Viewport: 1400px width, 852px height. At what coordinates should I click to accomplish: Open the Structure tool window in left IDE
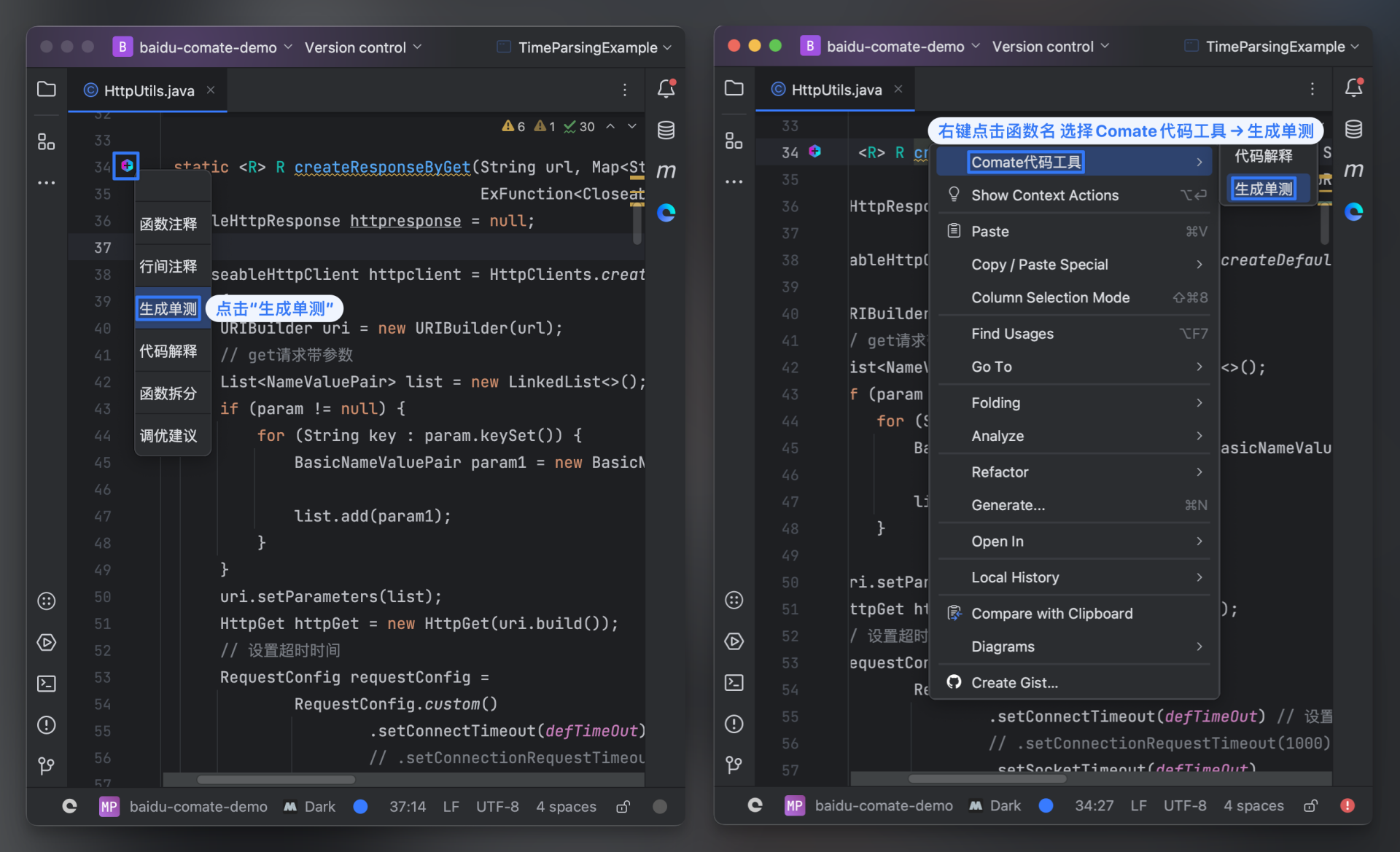(46, 141)
